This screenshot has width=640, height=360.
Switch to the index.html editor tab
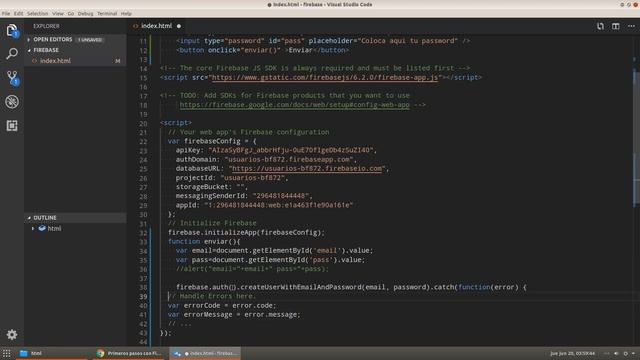(x=156, y=26)
